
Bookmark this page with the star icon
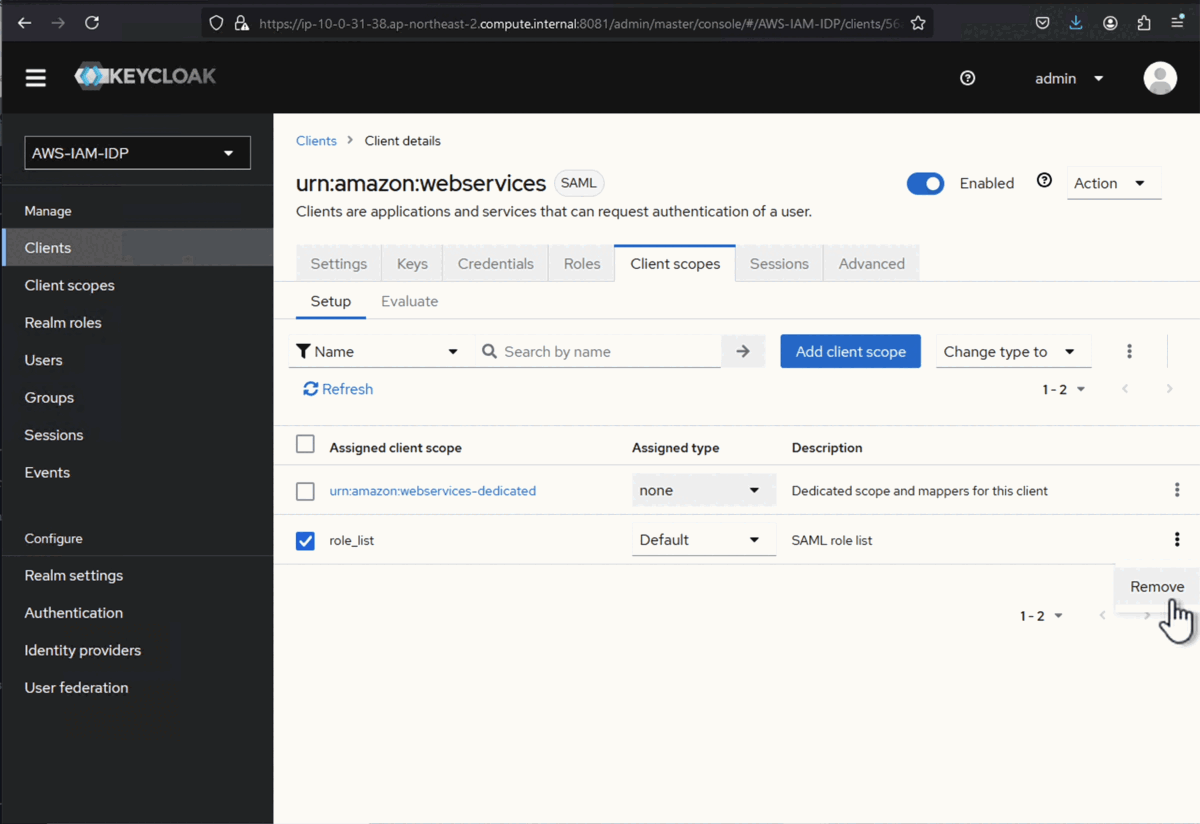click(918, 23)
